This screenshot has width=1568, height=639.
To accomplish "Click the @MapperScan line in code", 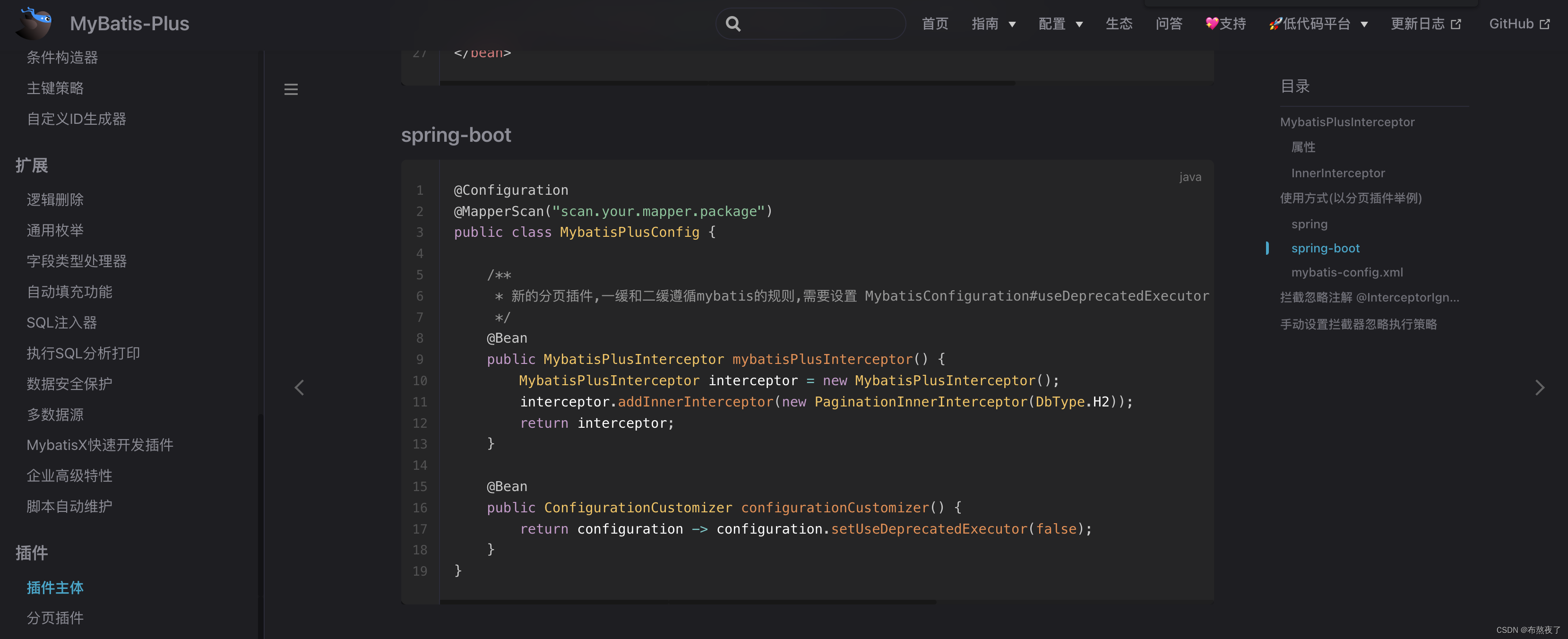I will [613, 211].
